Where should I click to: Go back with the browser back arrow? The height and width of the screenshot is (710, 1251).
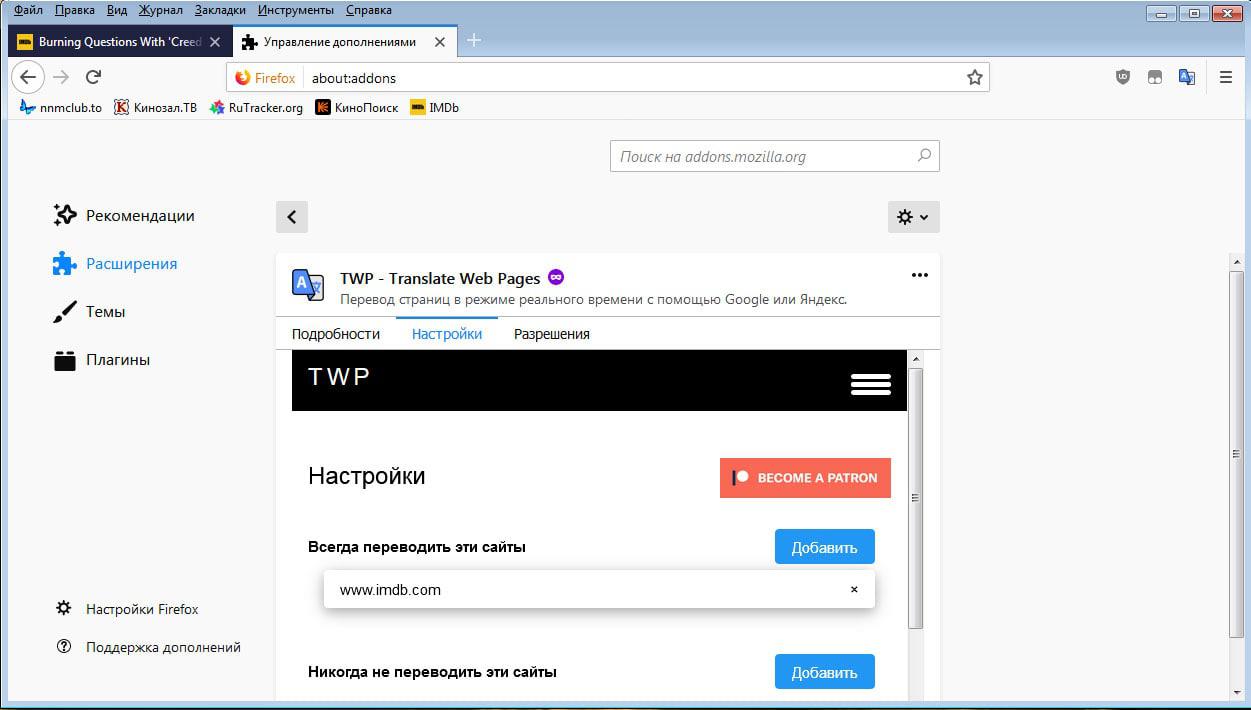28,77
